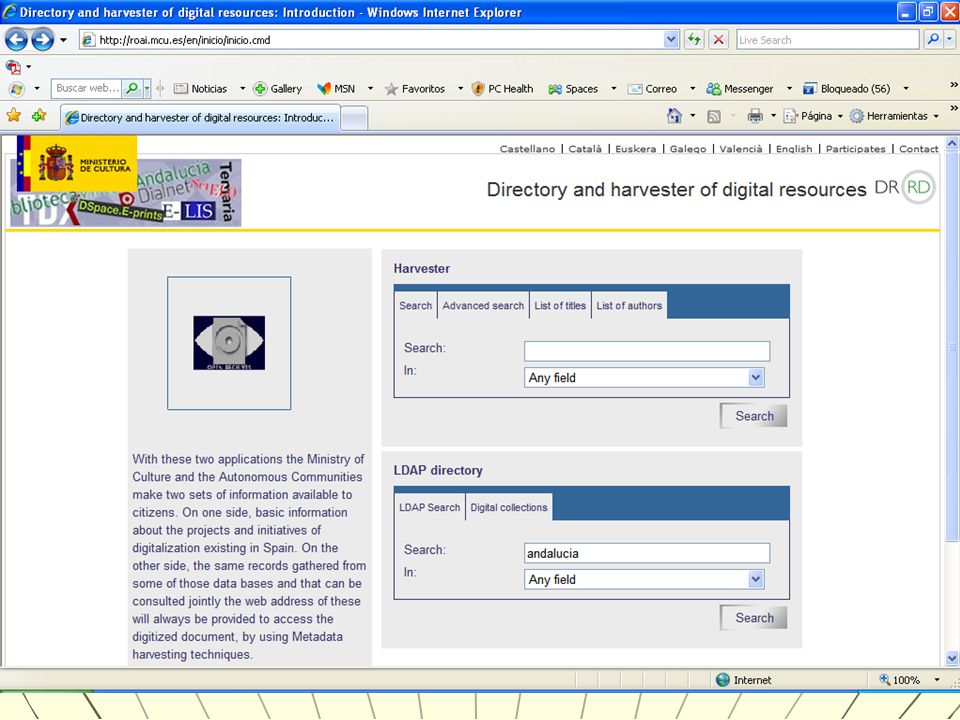Stop loading with the red X icon
The height and width of the screenshot is (720, 960).
(718, 40)
